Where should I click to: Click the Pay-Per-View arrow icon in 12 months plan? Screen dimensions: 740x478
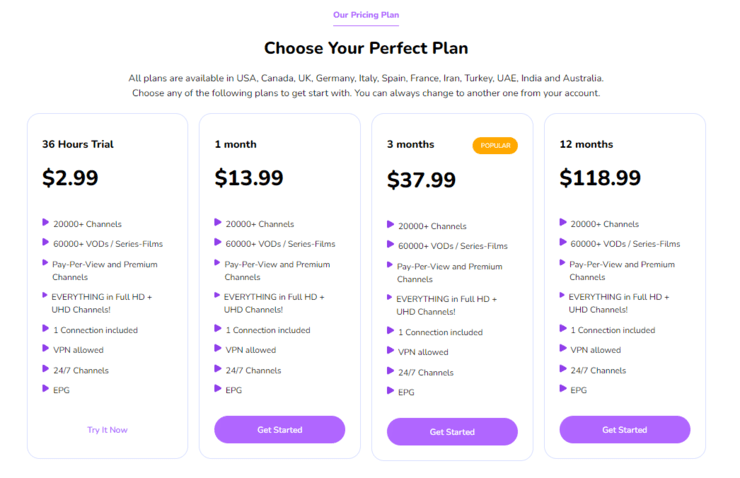(x=563, y=264)
